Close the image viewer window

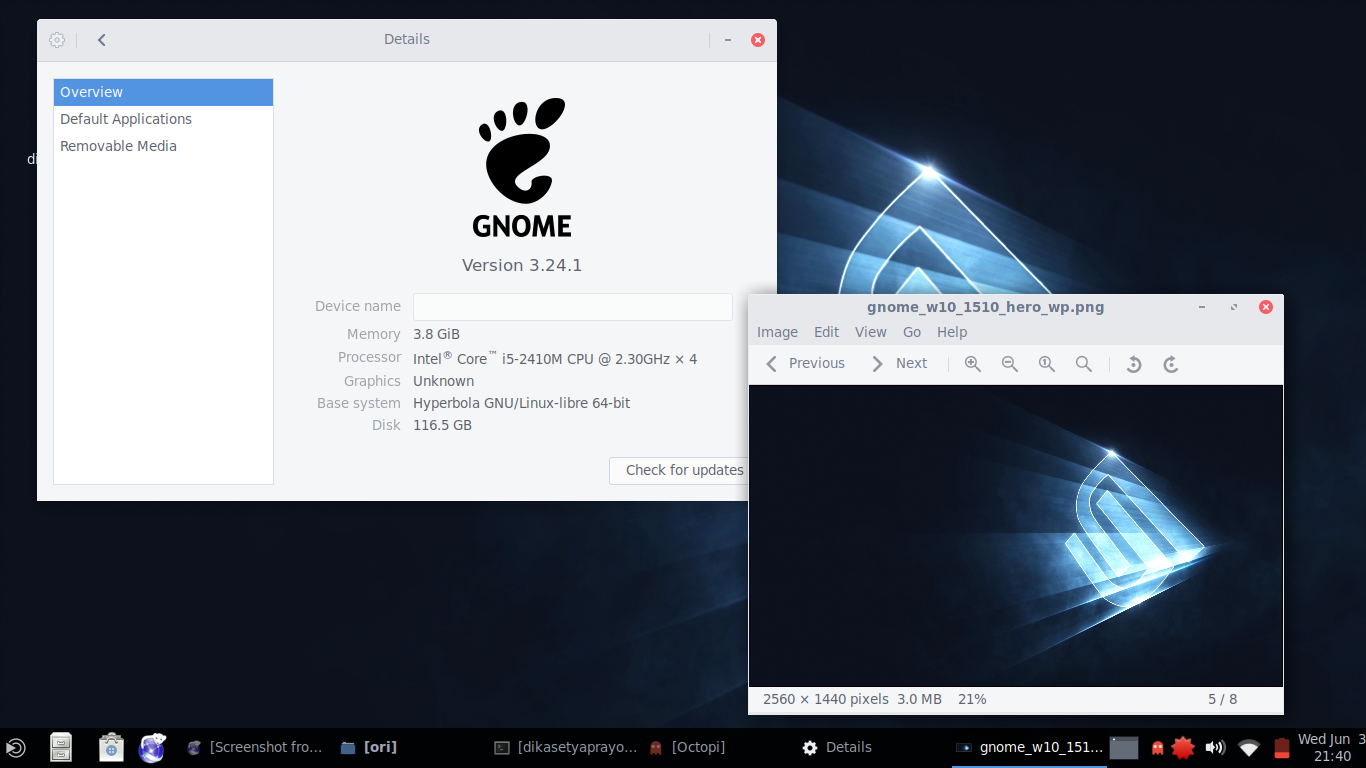point(1265,307)
